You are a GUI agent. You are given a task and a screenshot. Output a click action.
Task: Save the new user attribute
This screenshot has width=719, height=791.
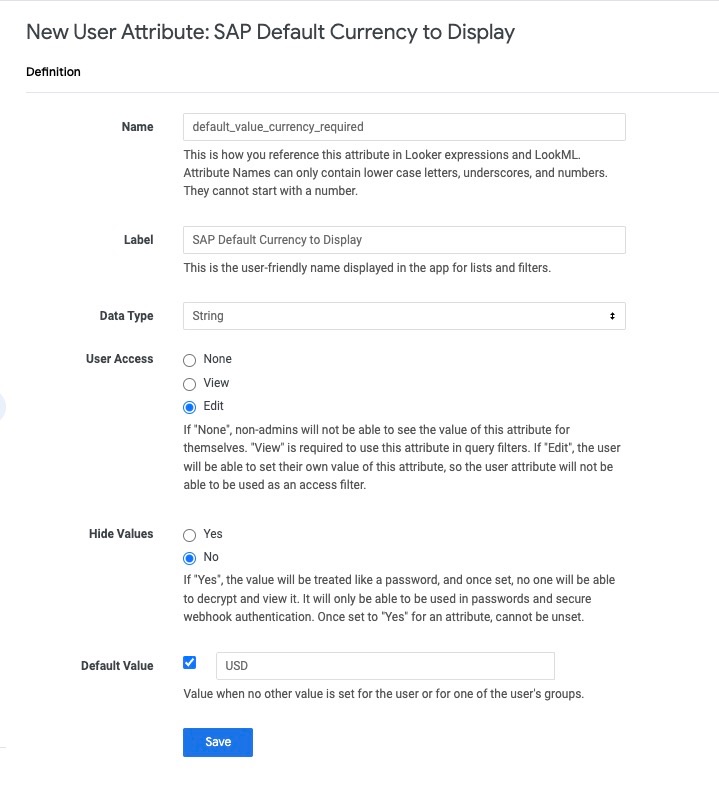pyautogui.click(x=218, y=742)
